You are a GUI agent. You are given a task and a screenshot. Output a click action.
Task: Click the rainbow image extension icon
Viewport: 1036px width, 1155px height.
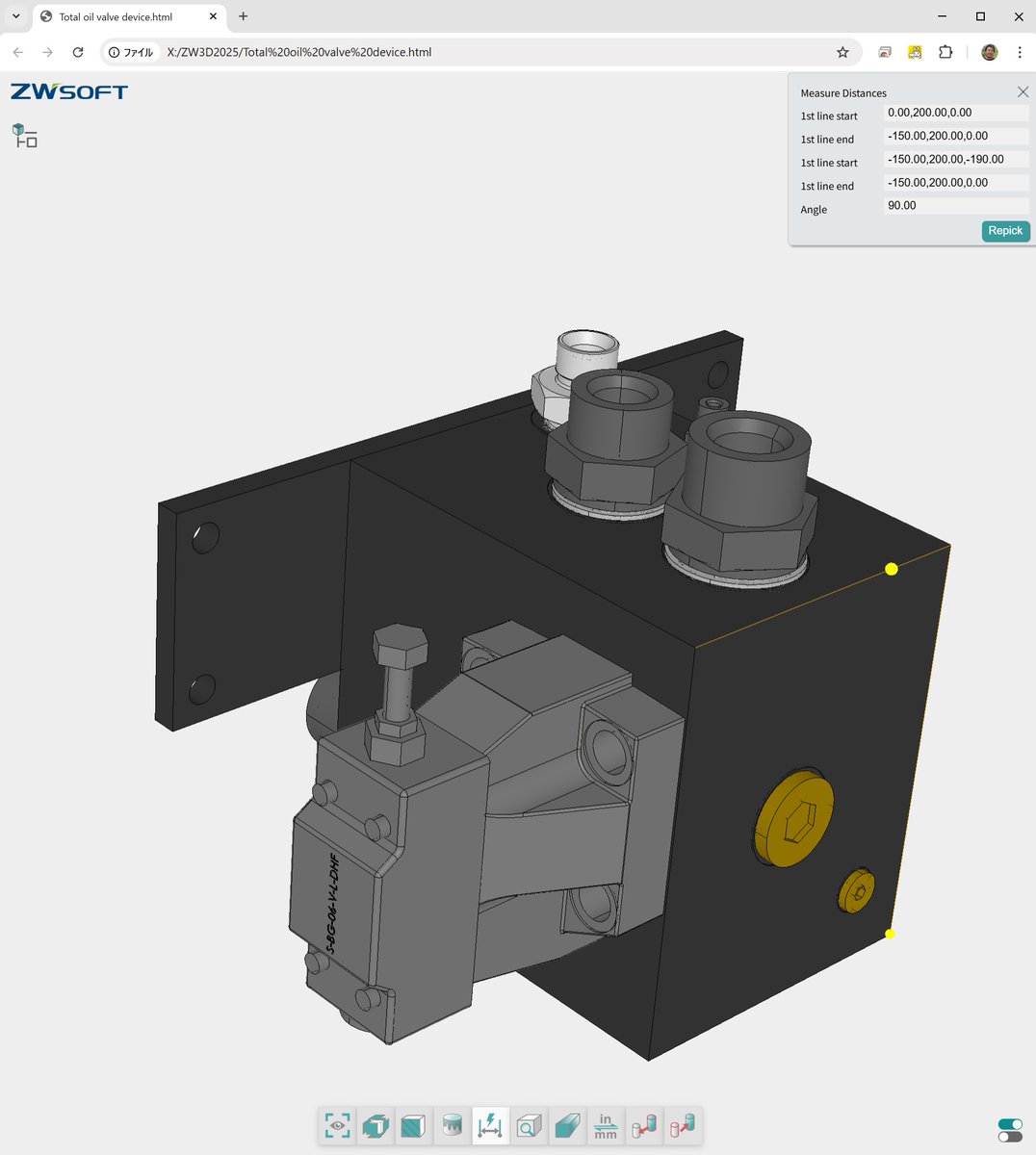coord(885,52)
